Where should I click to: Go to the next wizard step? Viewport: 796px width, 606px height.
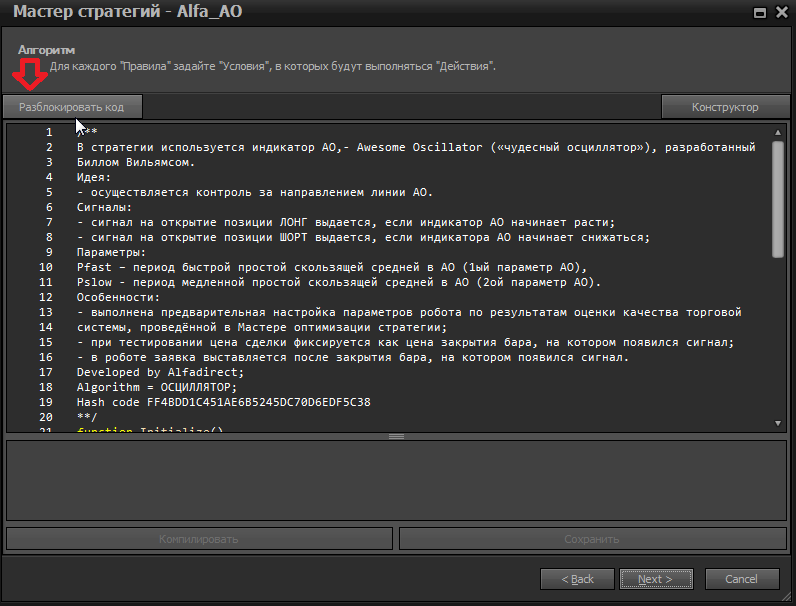click(656, 579)
